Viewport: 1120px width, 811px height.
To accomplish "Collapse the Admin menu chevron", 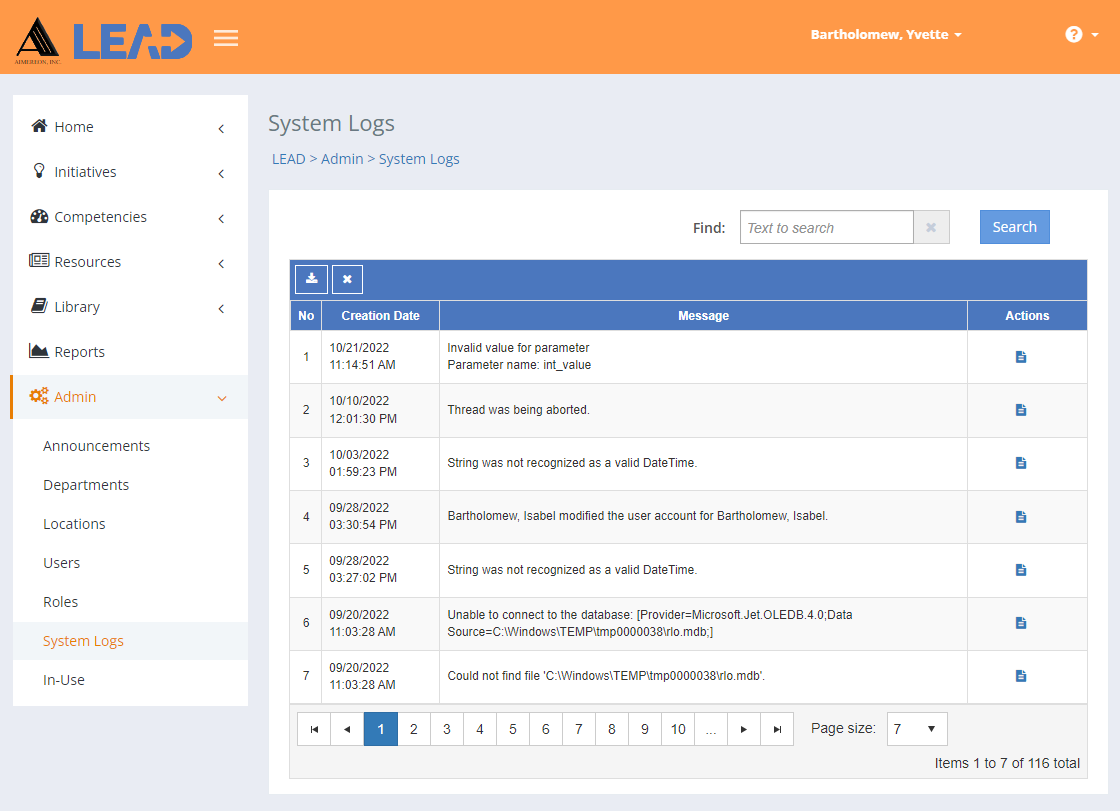I will point(222,399).
